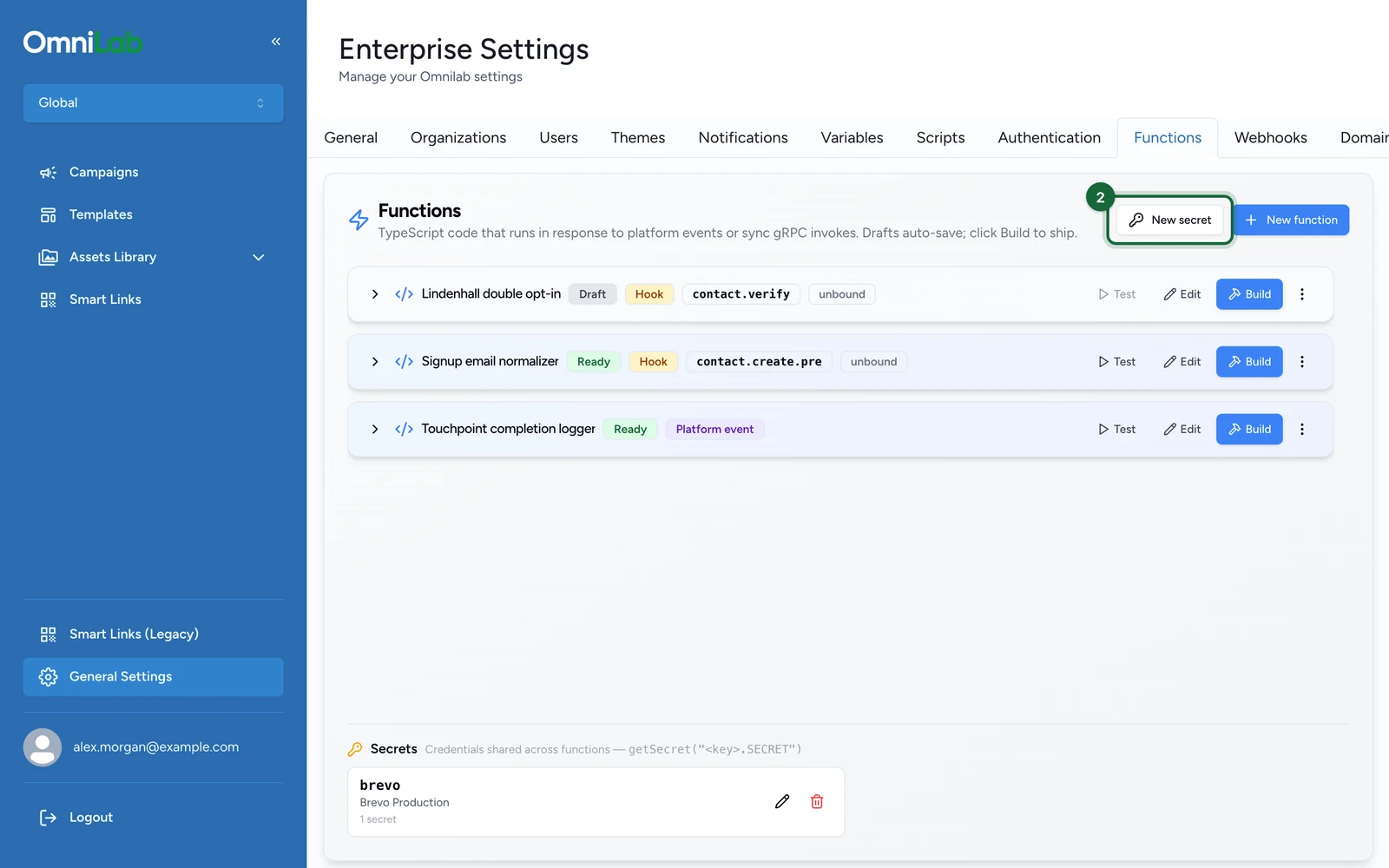Screen dimensions: 1389x868
Task: Edit the Lindenhall double opt-in function
Action: coord(1182,294)
